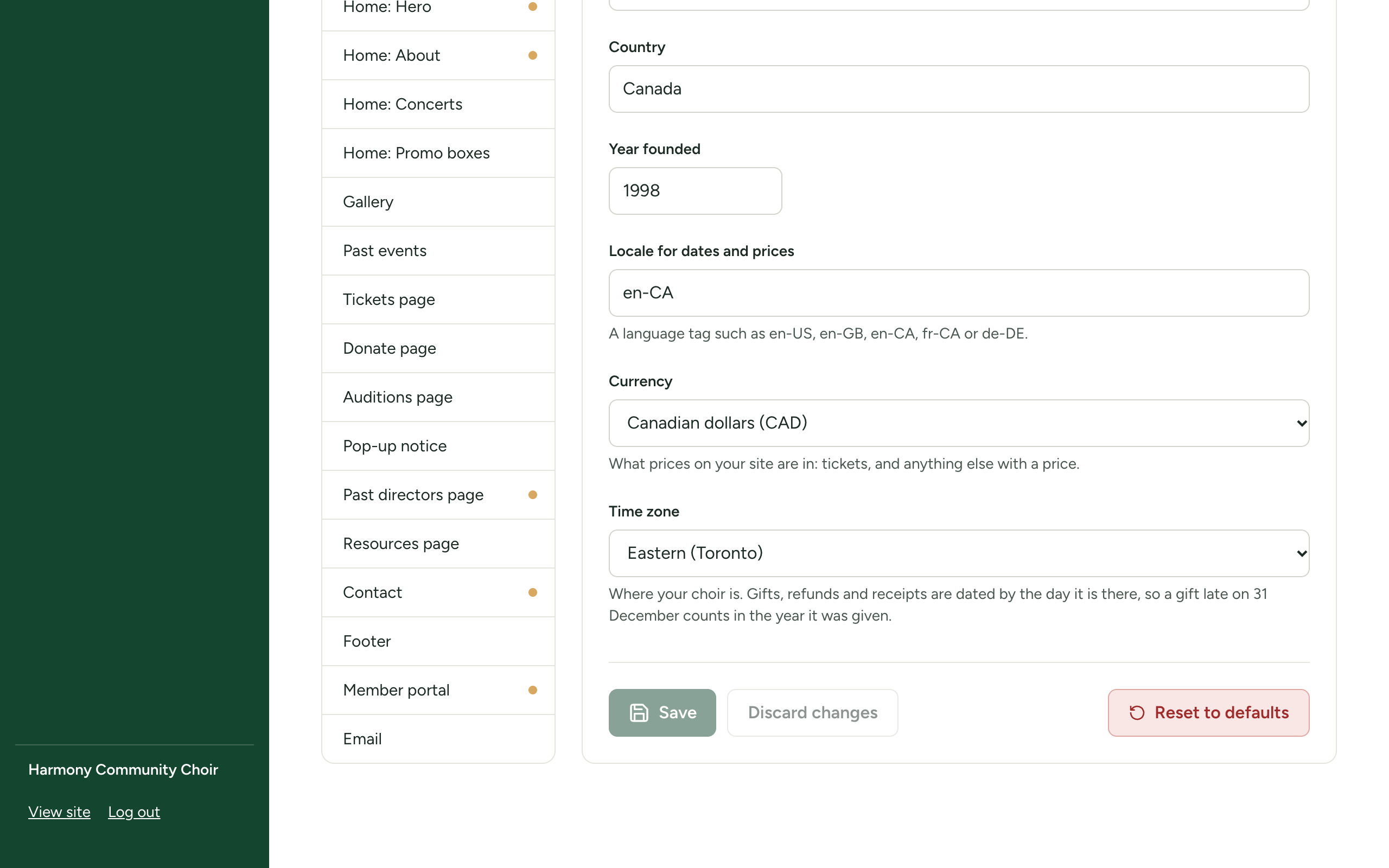Screen dimensions: 1389x868
Task: Open the Contact section
Action: [x=438, y=592]
